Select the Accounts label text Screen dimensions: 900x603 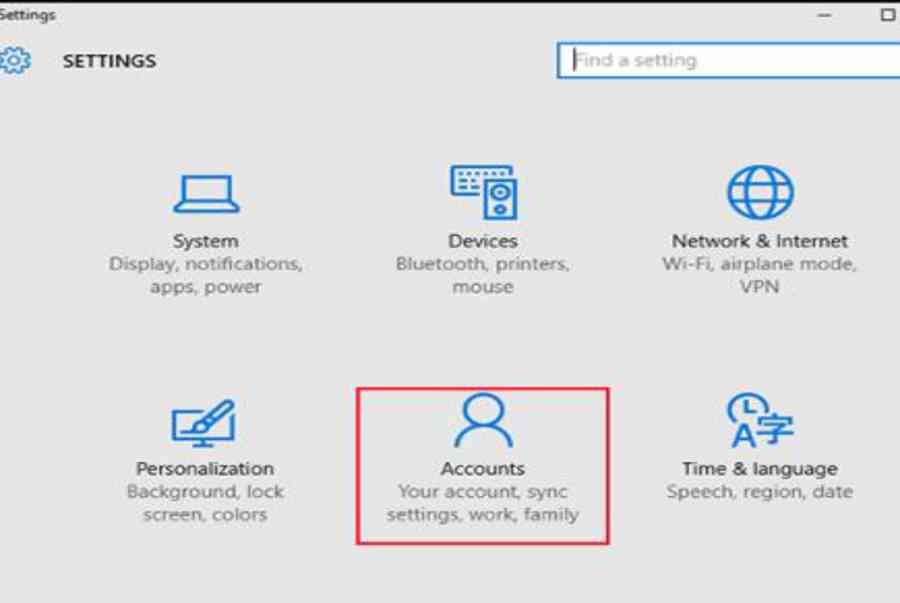(x=482, y=468)
